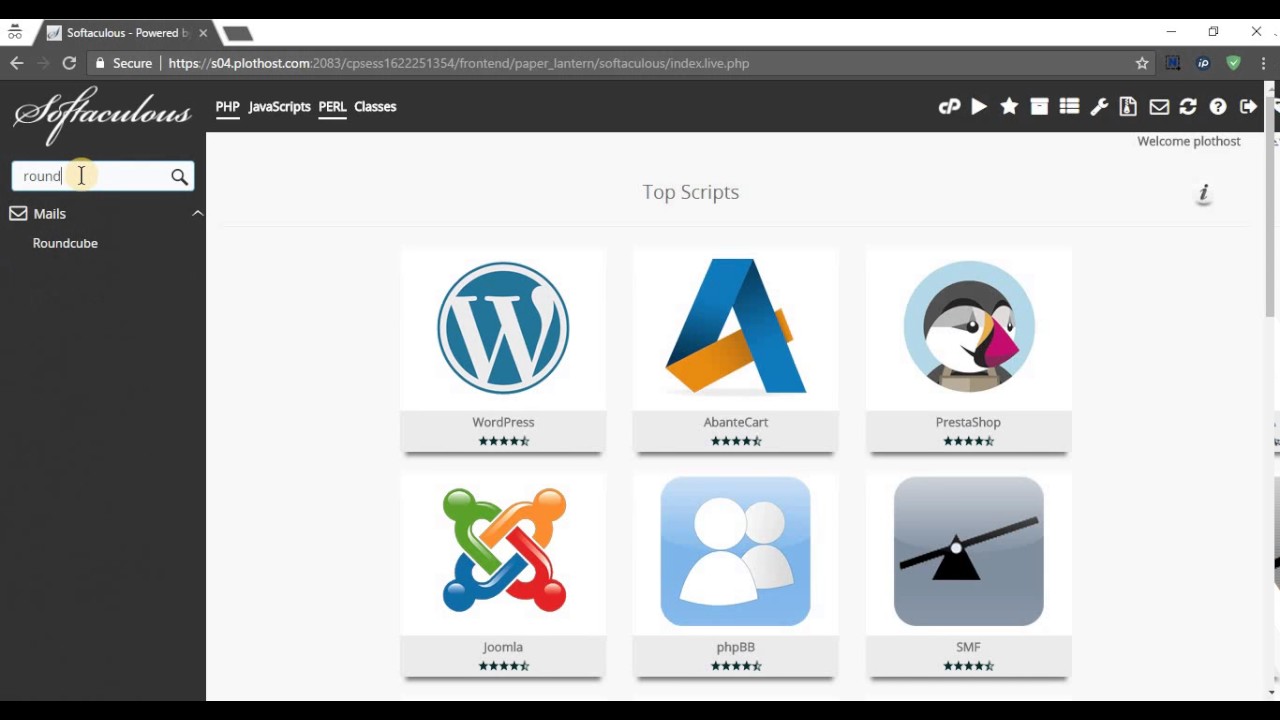The height and width of the screenshot is (720, 1280).
Task: Open the AbanteCart script thumbnail
Action: click(736, 328)
